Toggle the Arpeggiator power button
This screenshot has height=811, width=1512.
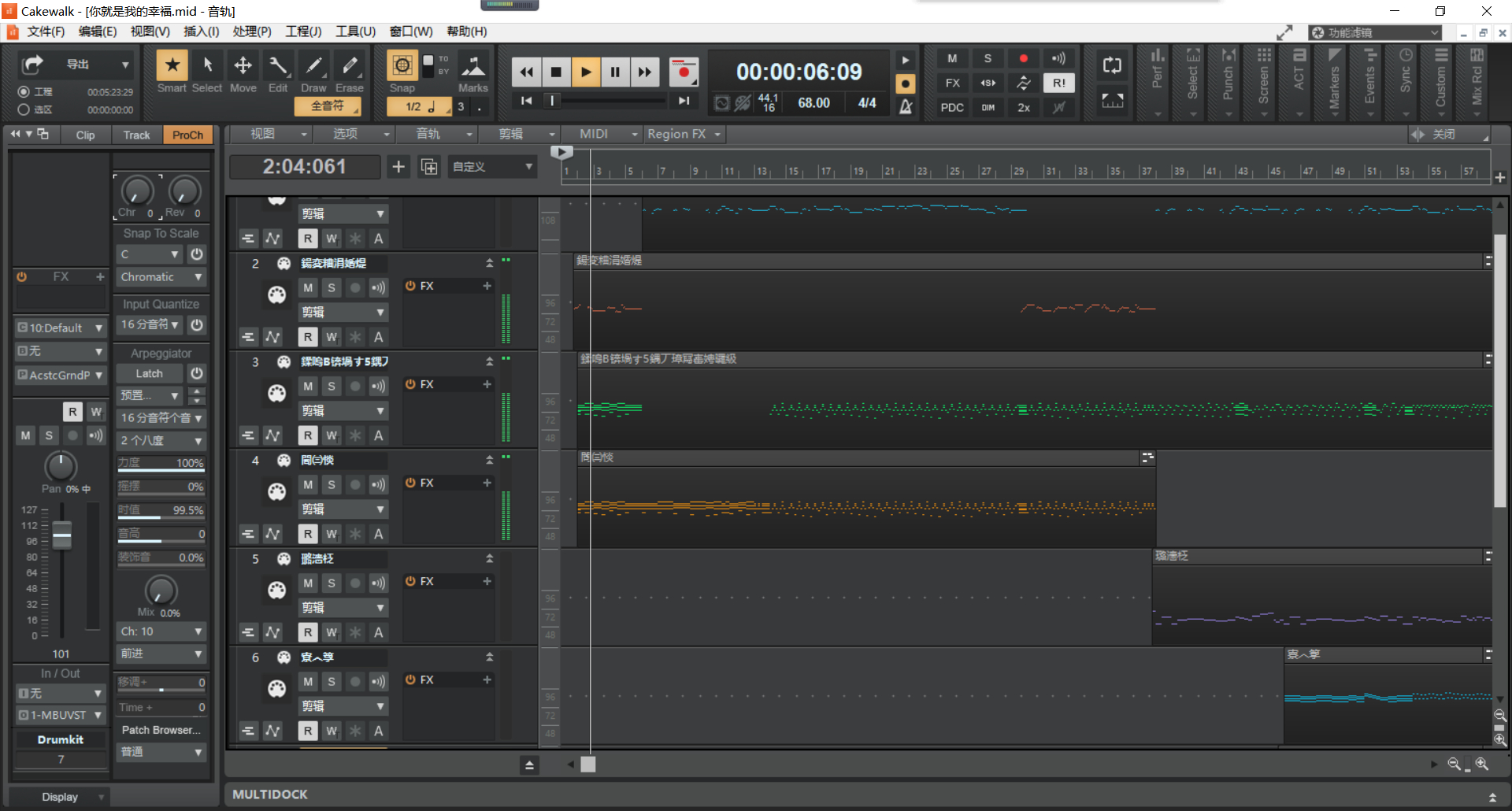point(197,373)
